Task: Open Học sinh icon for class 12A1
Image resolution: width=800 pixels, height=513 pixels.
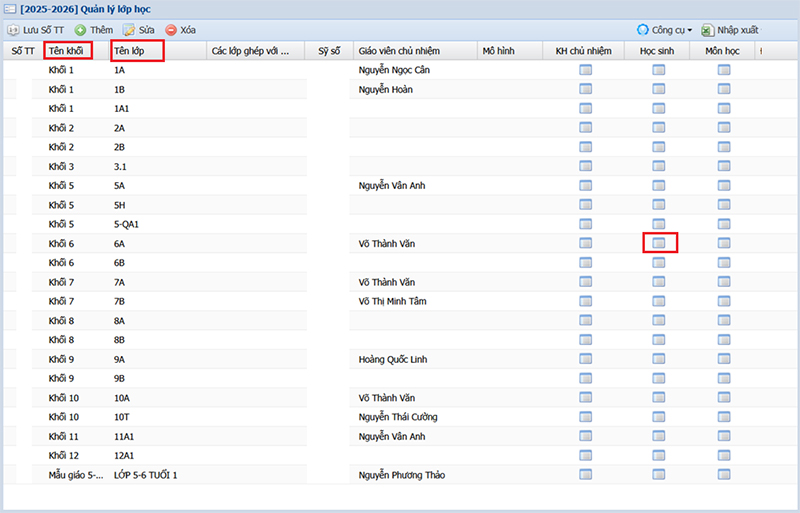Action: (x=659, y=455)
